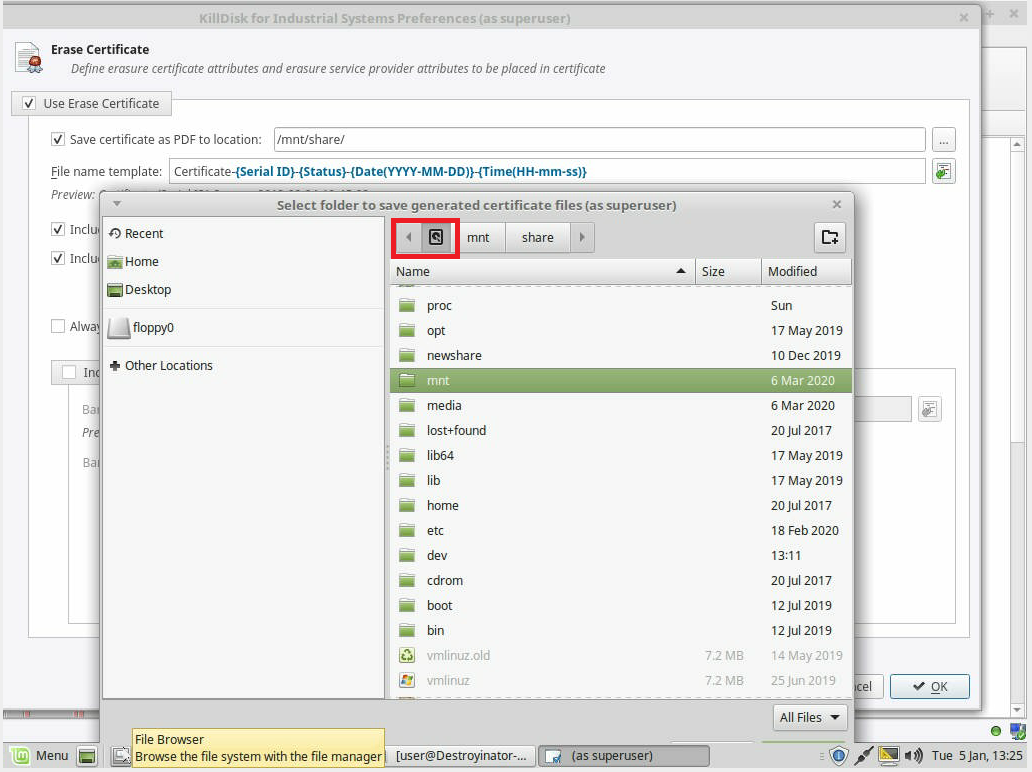
Task: Select the proc folder
Action: 621,305
